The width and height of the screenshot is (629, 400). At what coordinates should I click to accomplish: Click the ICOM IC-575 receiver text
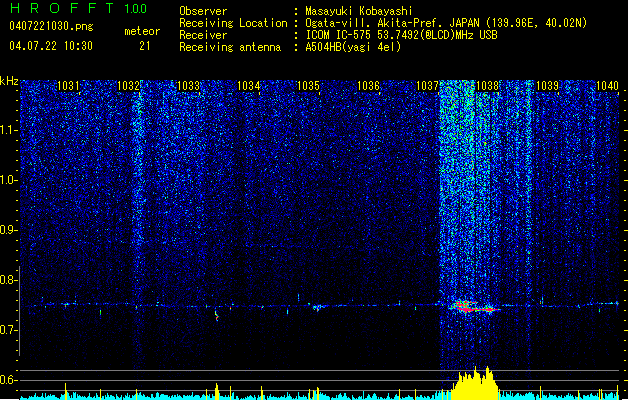coord(401,35)
